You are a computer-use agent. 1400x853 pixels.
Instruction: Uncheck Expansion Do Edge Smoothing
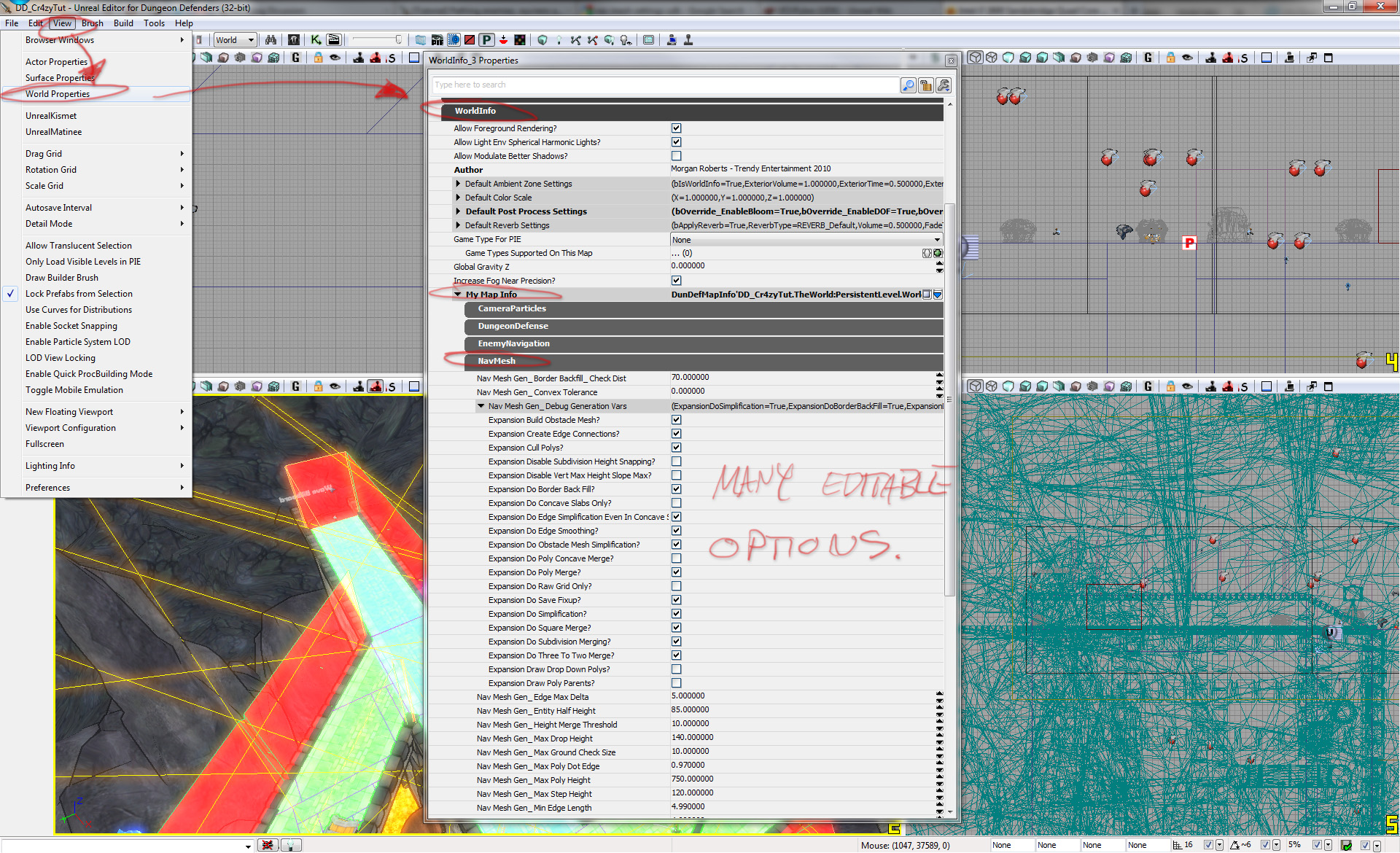(676, 531)
